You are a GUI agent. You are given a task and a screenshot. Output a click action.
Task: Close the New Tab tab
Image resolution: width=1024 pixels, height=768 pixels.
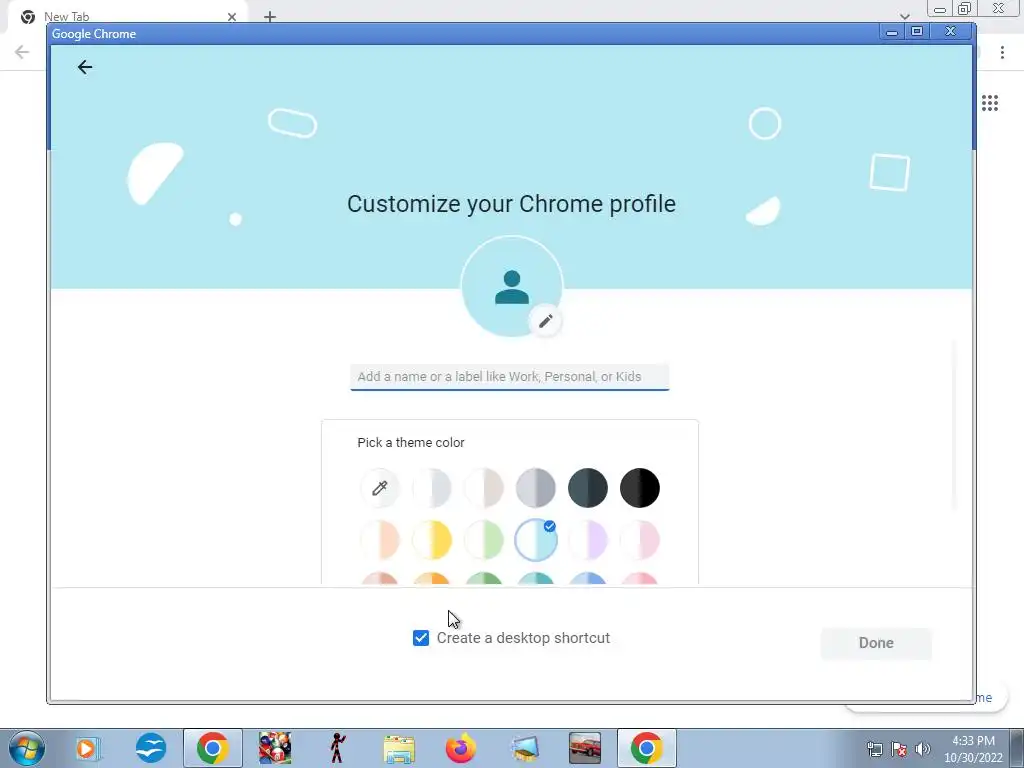point(232,17)
